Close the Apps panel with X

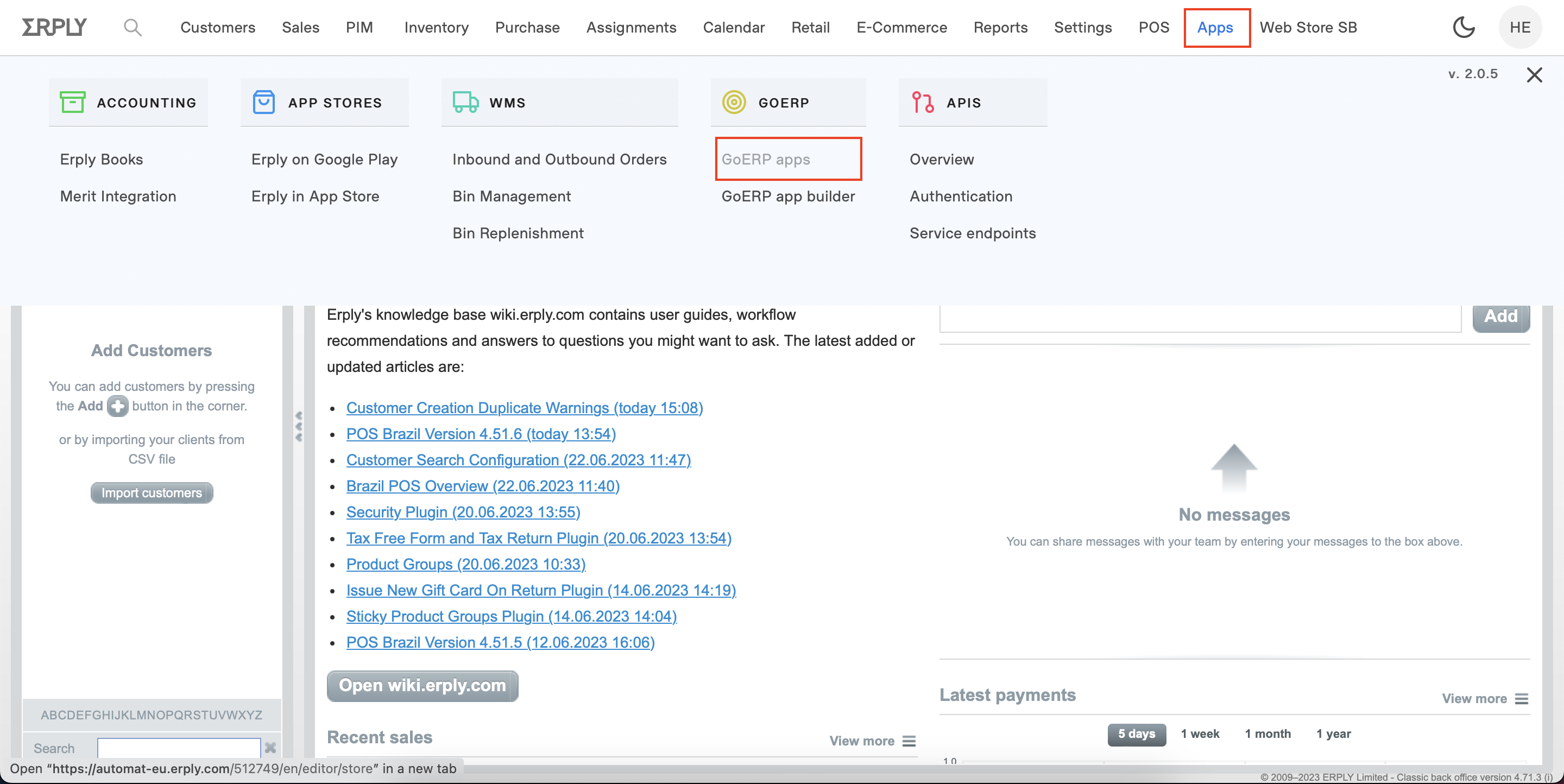(x=1534, y=74)
